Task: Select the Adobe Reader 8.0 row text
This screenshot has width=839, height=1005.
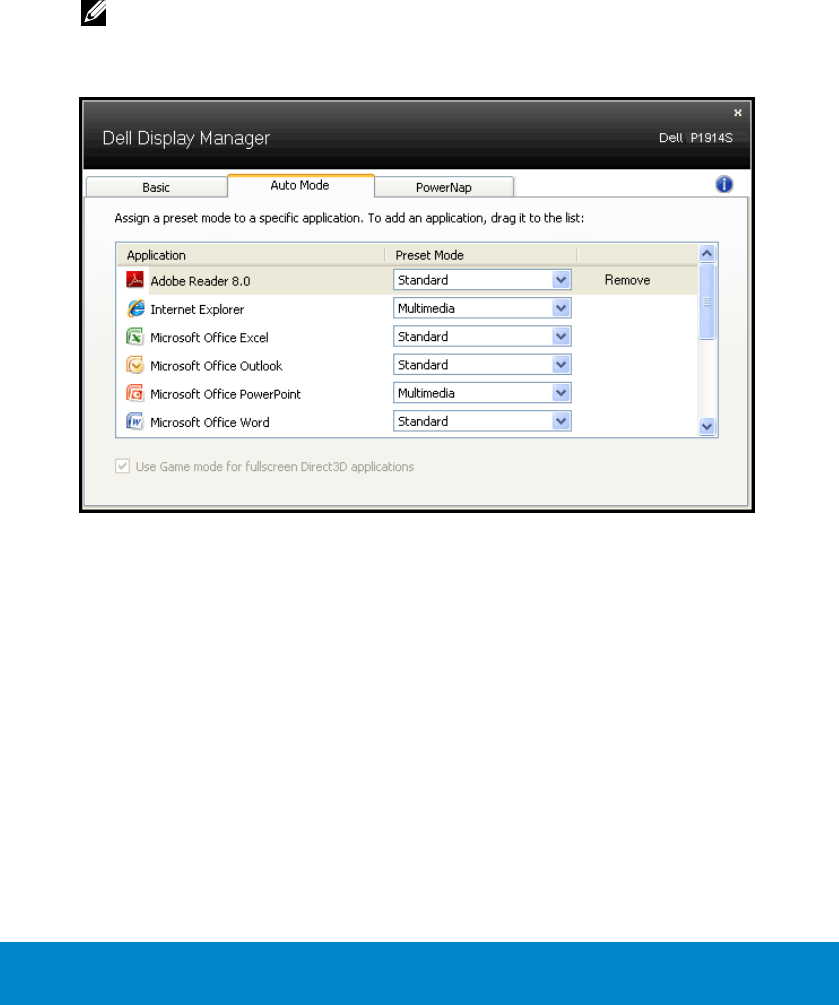Action: click(x=200, y=281)
